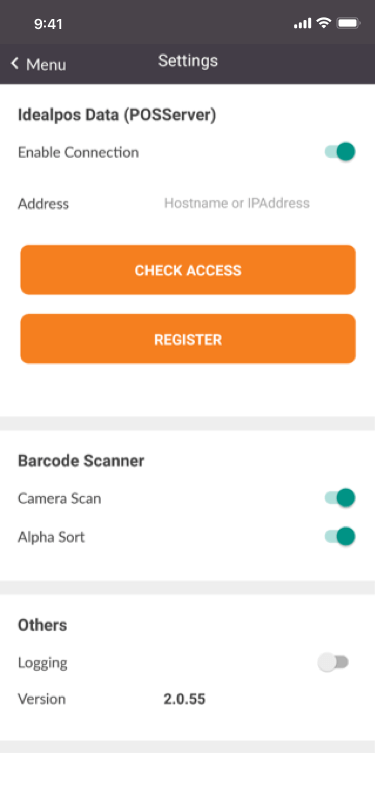Disable the Enable Connection toggle

pos(340,152)
